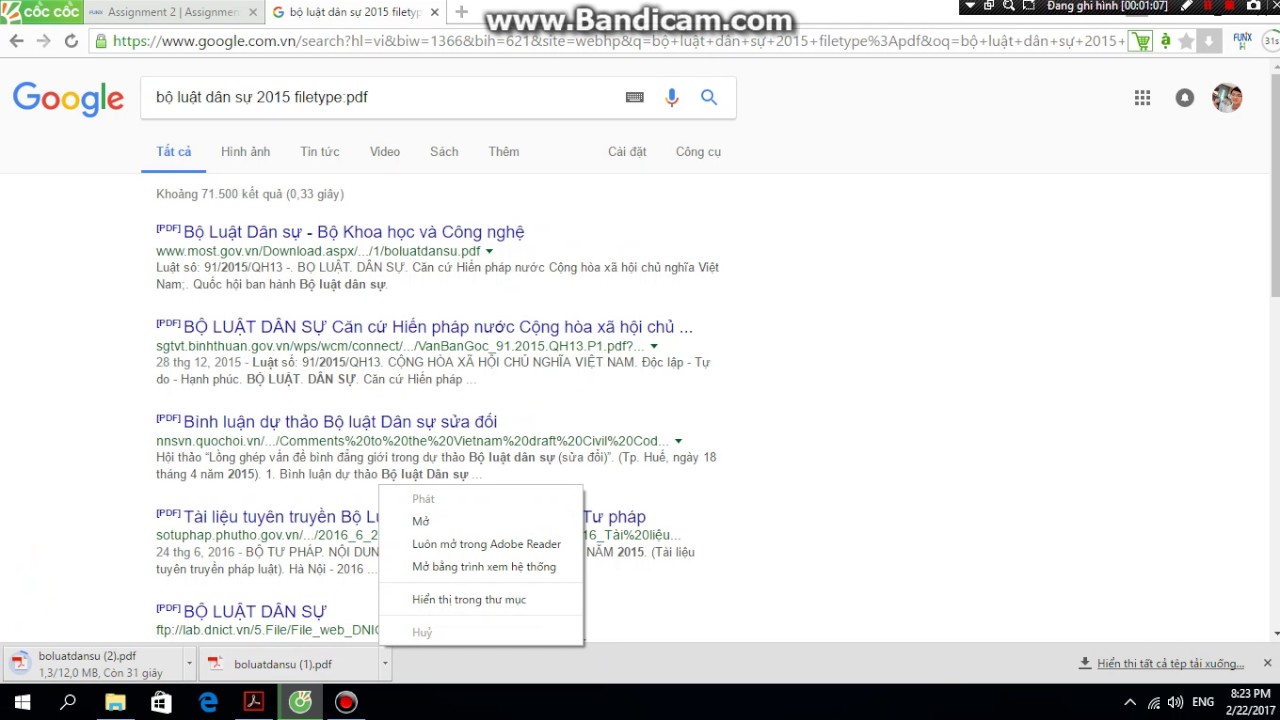Screen dimensions: 1280x720
Task: Open the shopping cart icon in address bar
Action: tap(1140, 41)
